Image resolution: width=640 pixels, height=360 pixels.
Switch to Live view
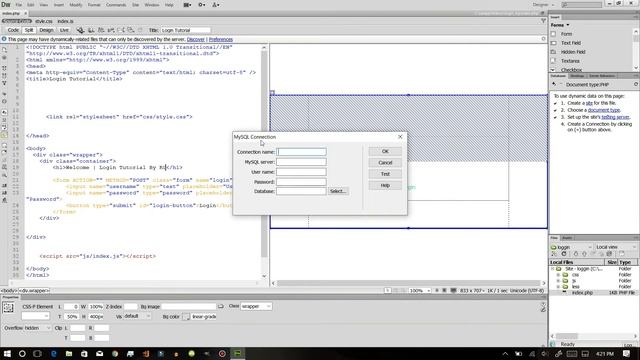pos(64,30)
